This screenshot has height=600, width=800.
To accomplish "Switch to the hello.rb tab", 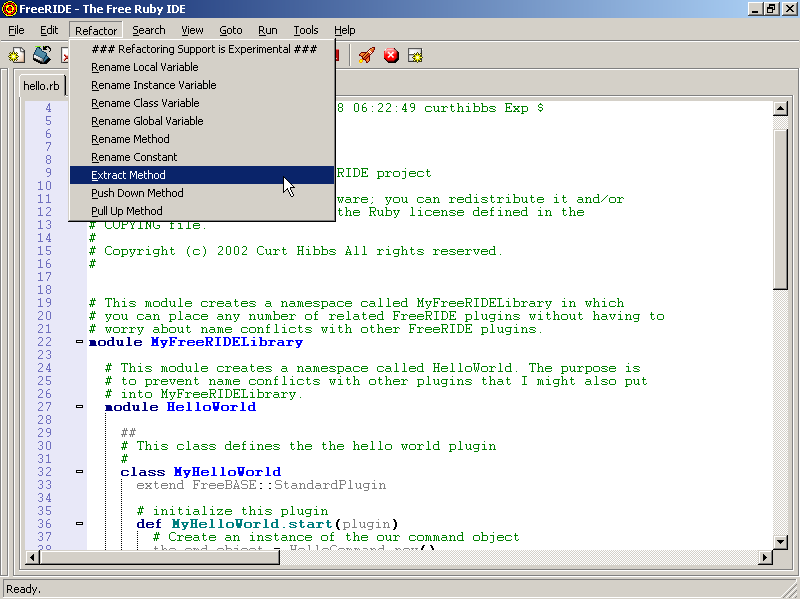I will [41, 86].
